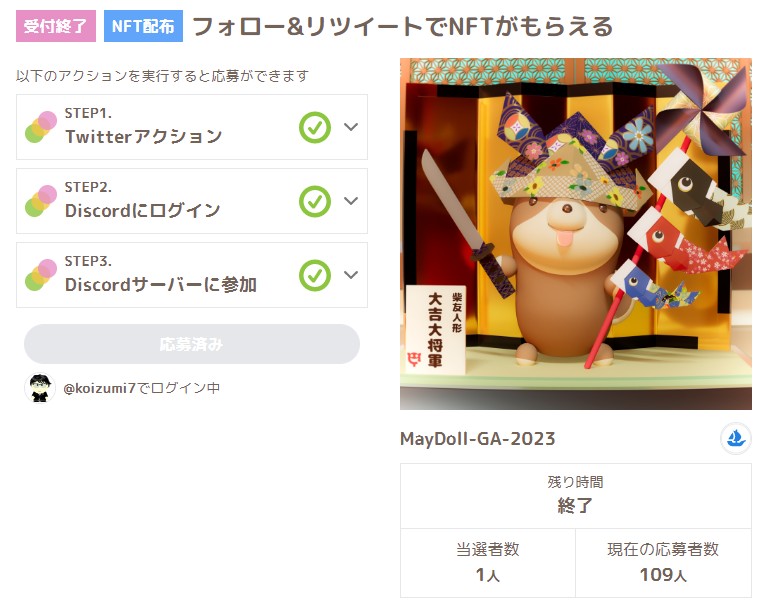Click the OpenSea ship icon
This screenshot has width=764, height=615.
tap(735, 439)
